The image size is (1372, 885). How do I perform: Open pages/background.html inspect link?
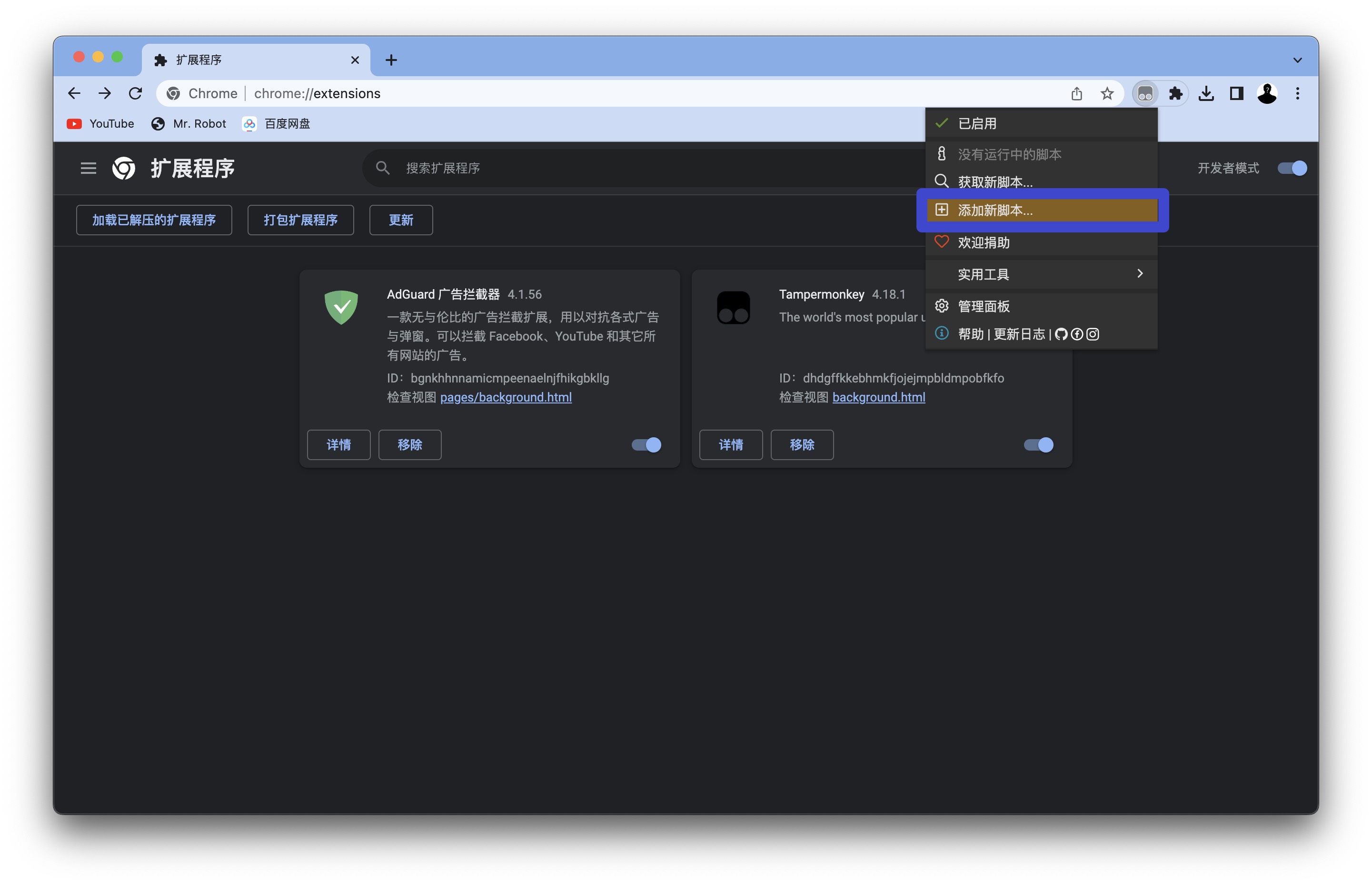pyautogui.click(x=506, y=397)
